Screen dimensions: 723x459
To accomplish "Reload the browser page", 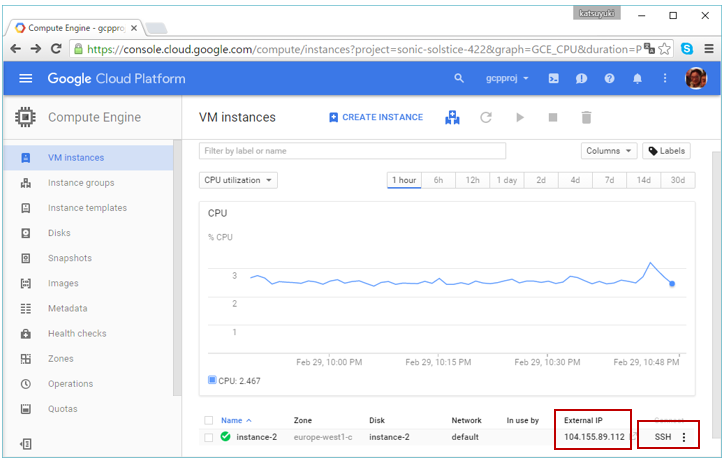I will [56, 48].
